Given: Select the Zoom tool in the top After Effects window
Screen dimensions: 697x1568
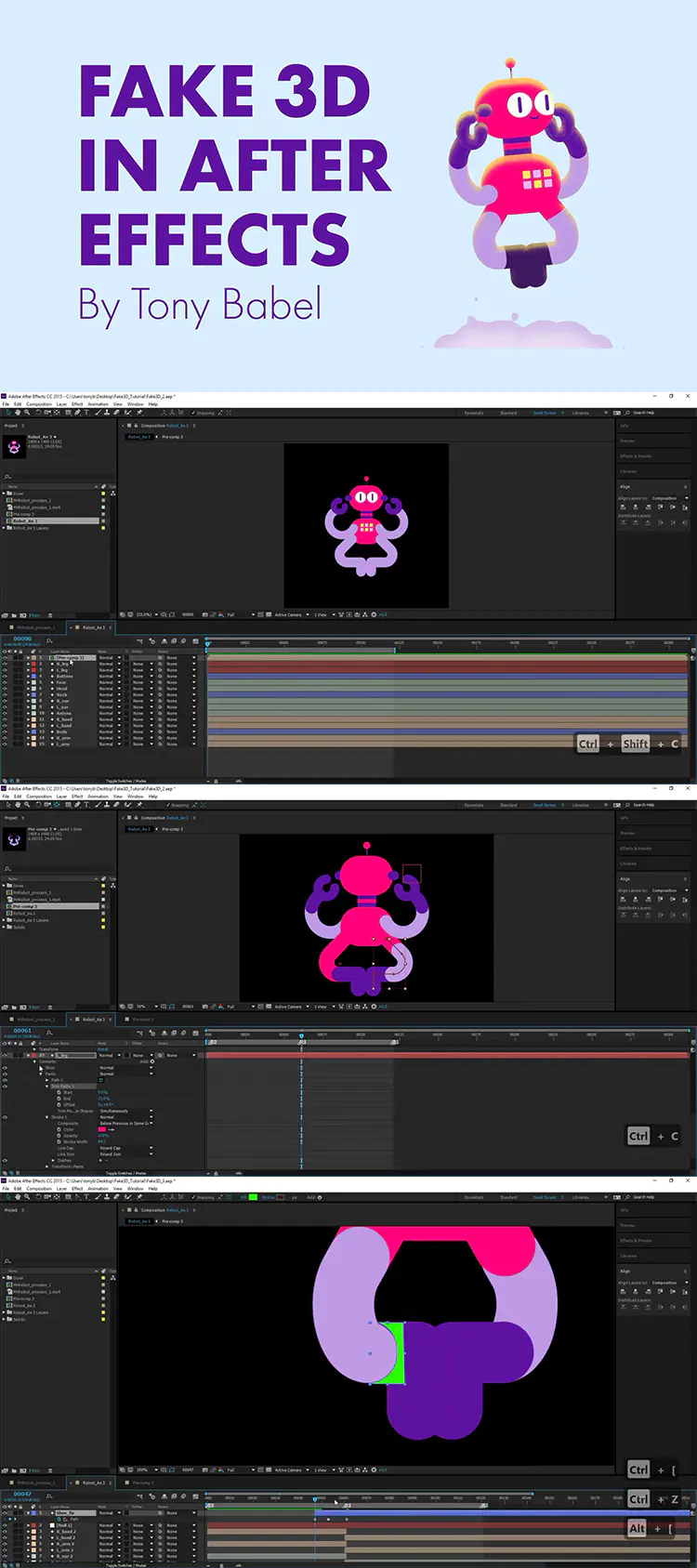Looking at the screenshot, I should (27, 413).
